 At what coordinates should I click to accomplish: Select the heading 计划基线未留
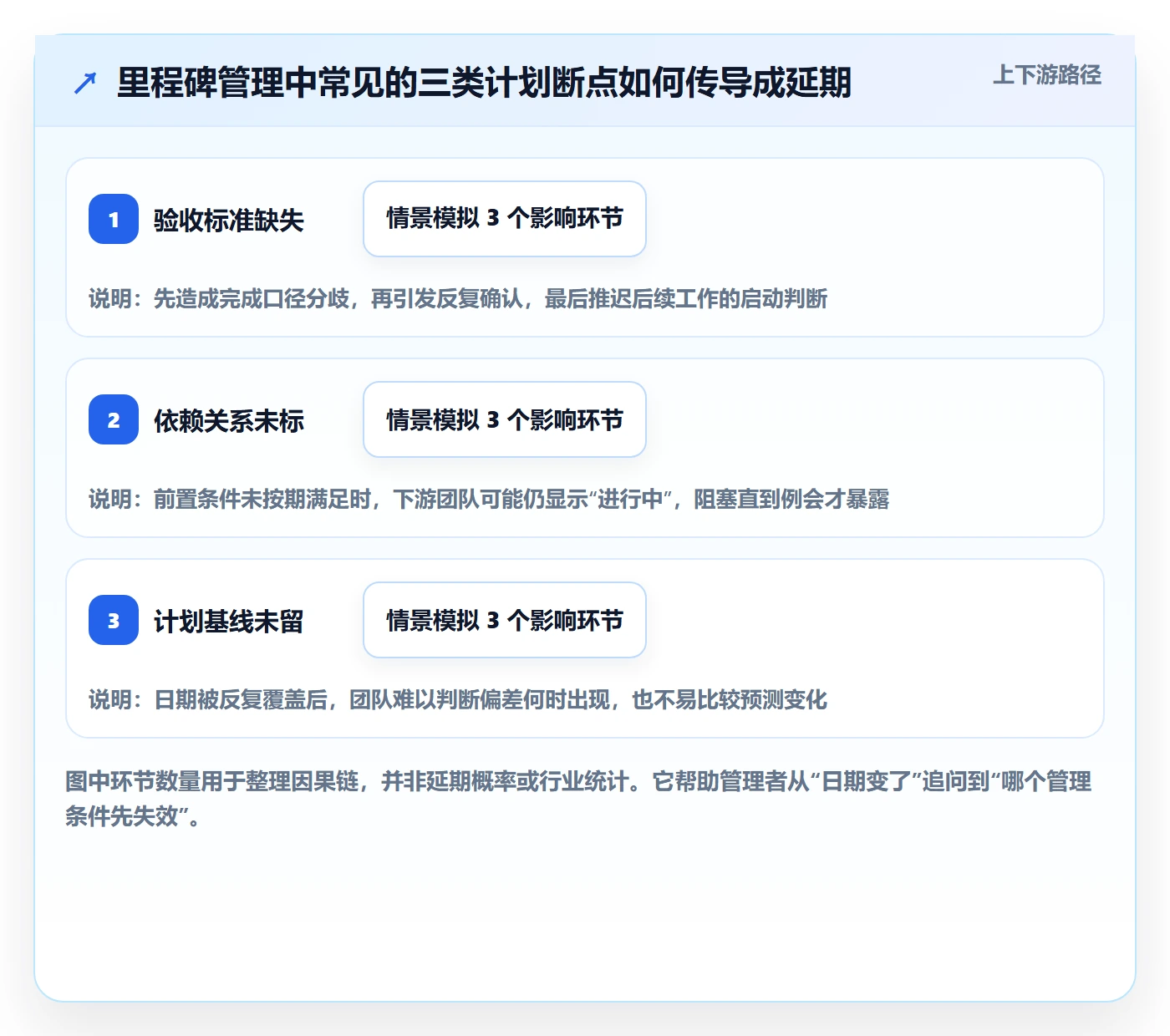pyautogui.click(x=229, y=622)
